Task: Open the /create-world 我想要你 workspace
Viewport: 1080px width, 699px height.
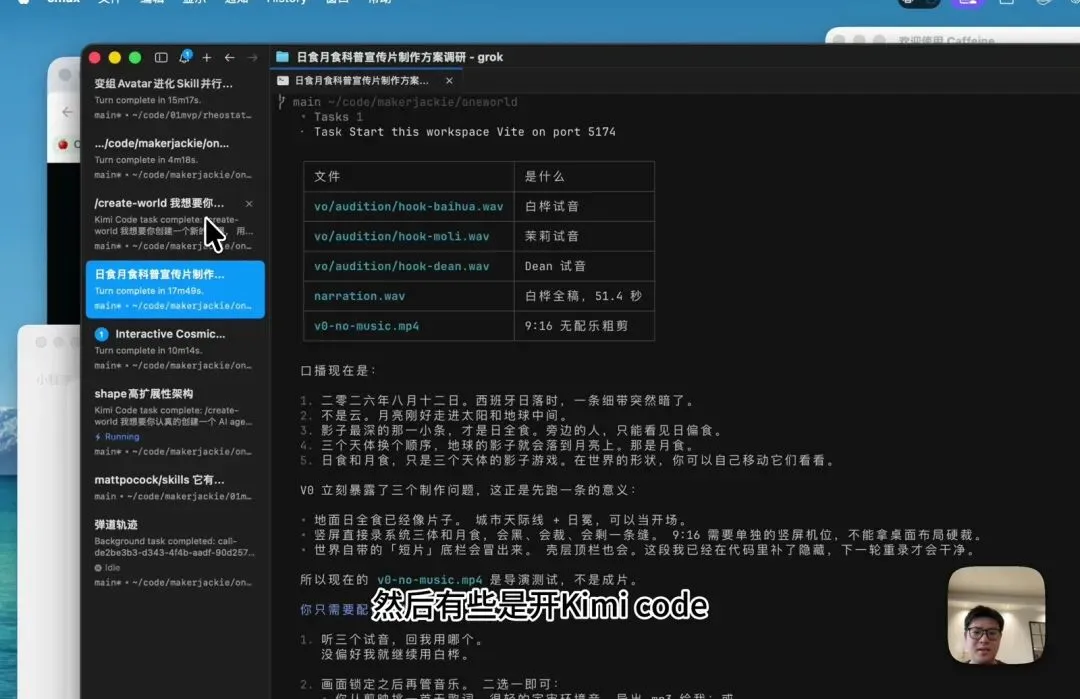Action: (174, 224)
